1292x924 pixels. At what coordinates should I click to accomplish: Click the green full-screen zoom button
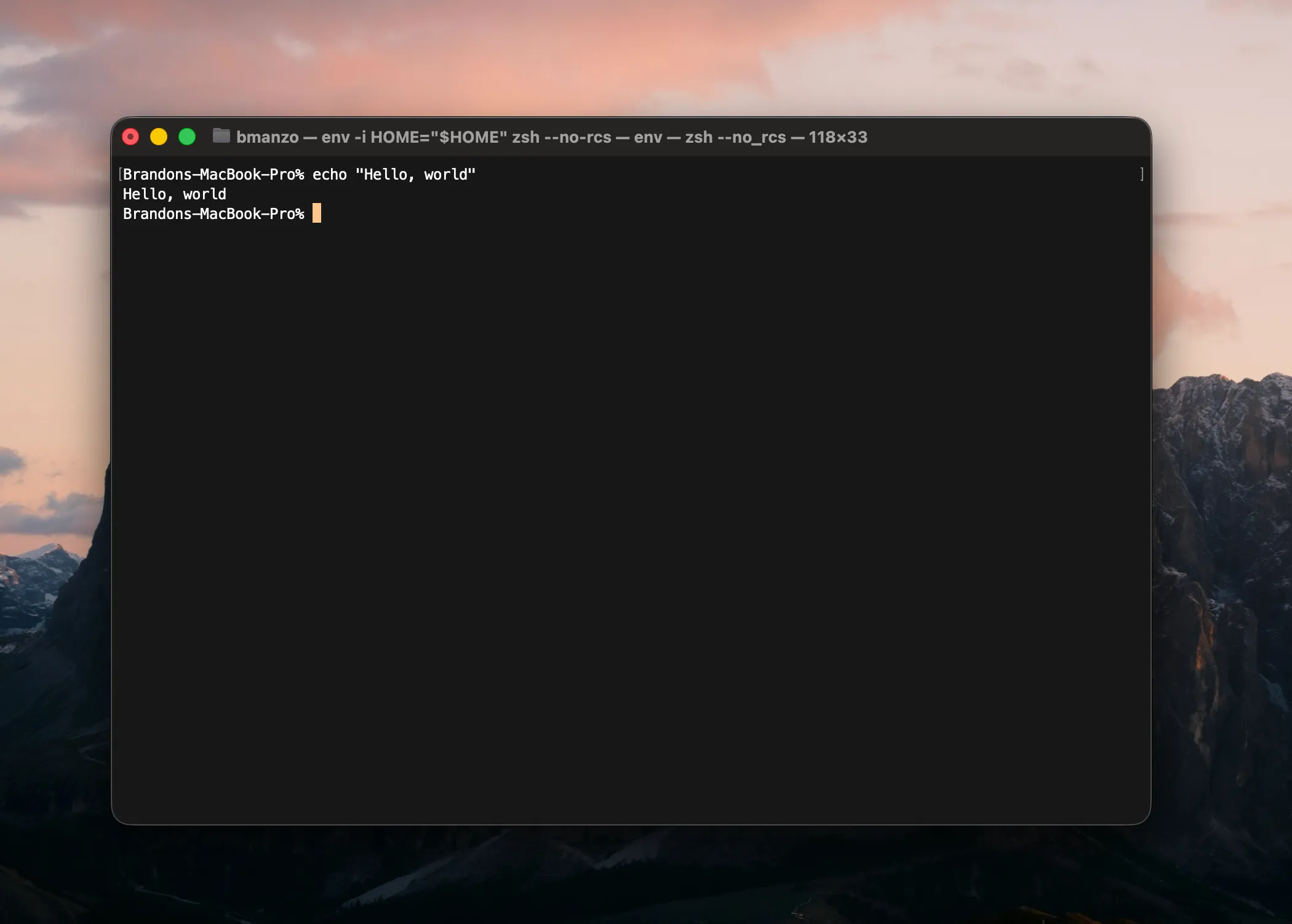[187, 137]
